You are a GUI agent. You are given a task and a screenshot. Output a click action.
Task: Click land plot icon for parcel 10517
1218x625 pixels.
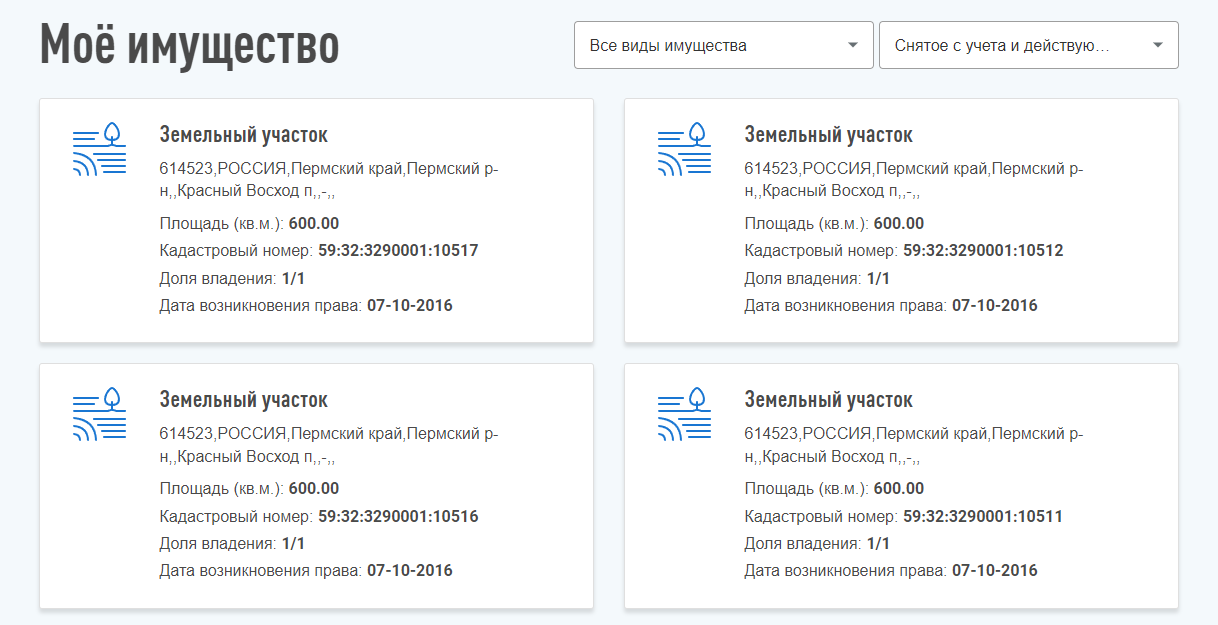pos(100,149)
